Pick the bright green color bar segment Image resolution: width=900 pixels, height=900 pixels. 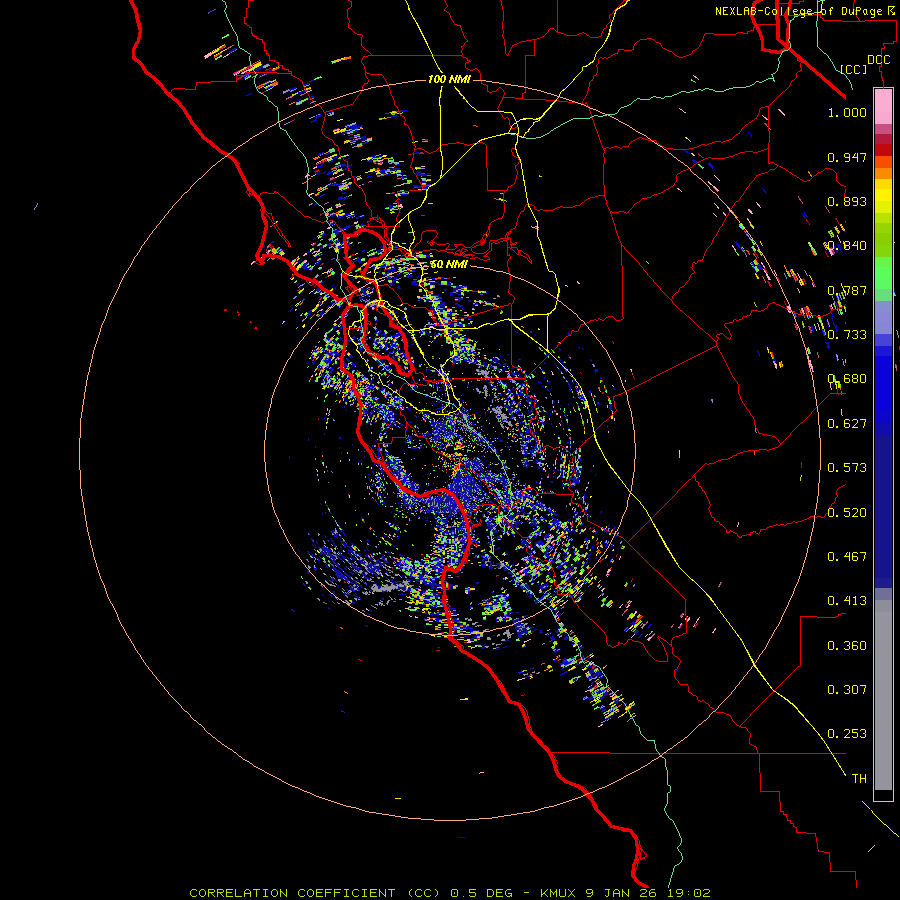883,273
